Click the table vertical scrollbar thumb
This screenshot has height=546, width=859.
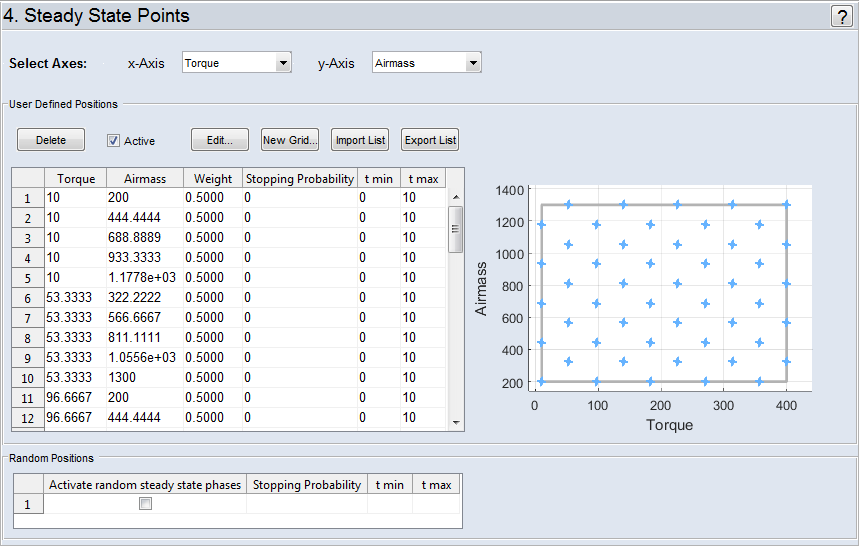pos(456,228)
